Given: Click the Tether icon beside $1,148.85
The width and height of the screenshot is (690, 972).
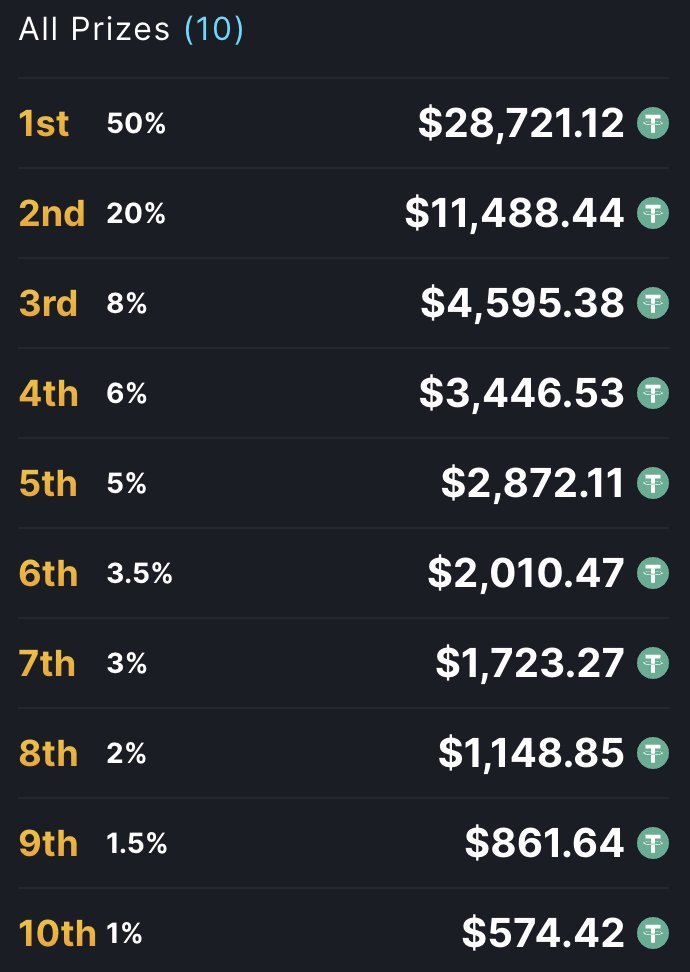Looking at the screenshot, I should tap(653, 753).
